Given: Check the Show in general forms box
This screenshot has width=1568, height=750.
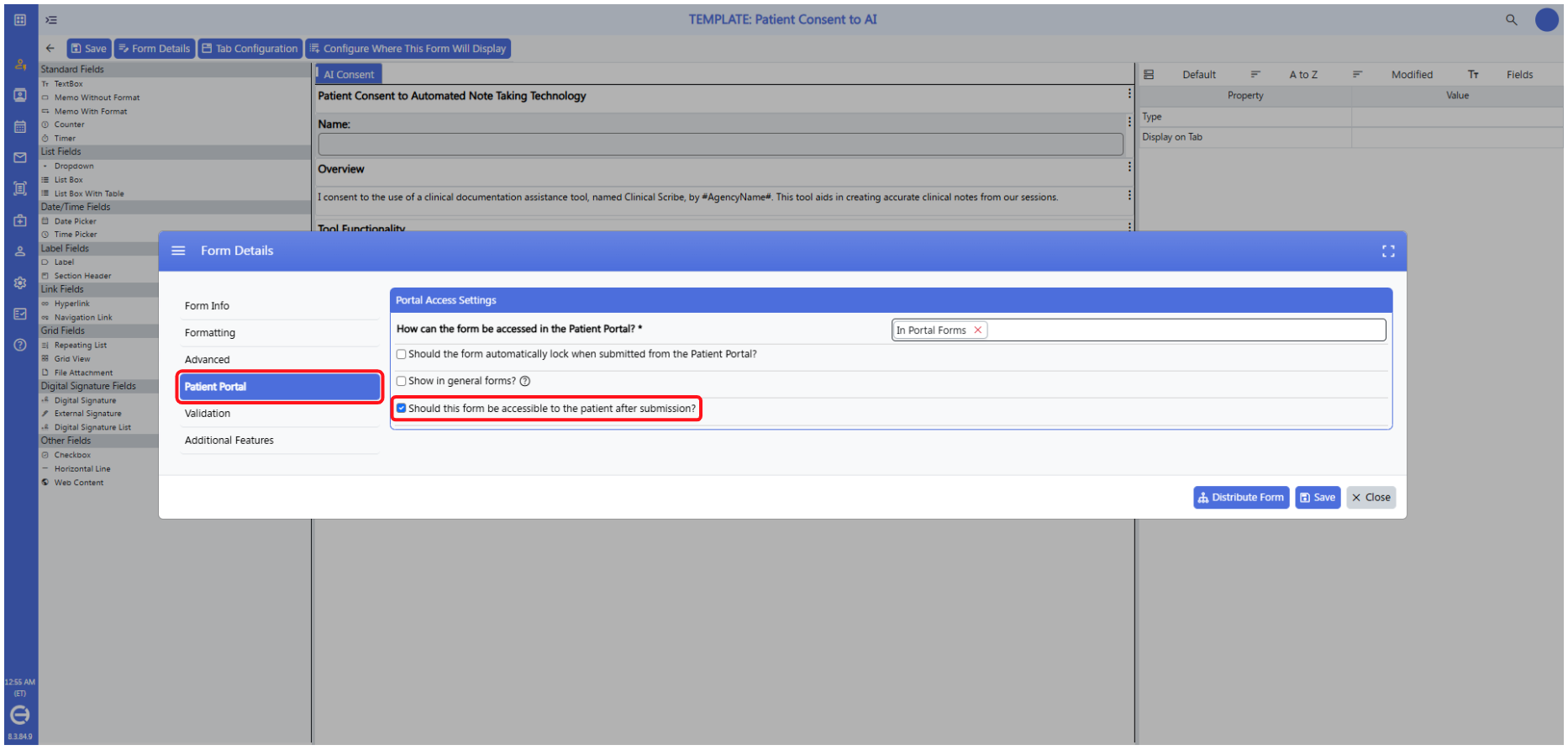Looking at the screenshot, I should [402, 381].
